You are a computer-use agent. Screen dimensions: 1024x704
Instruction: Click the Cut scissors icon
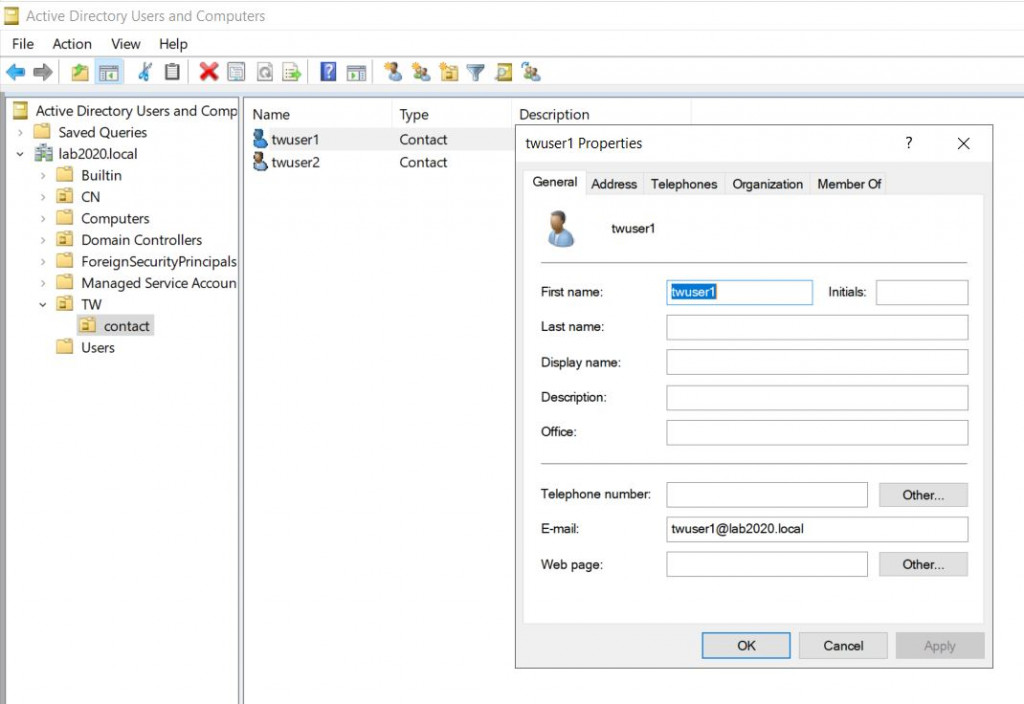(145, 72)
